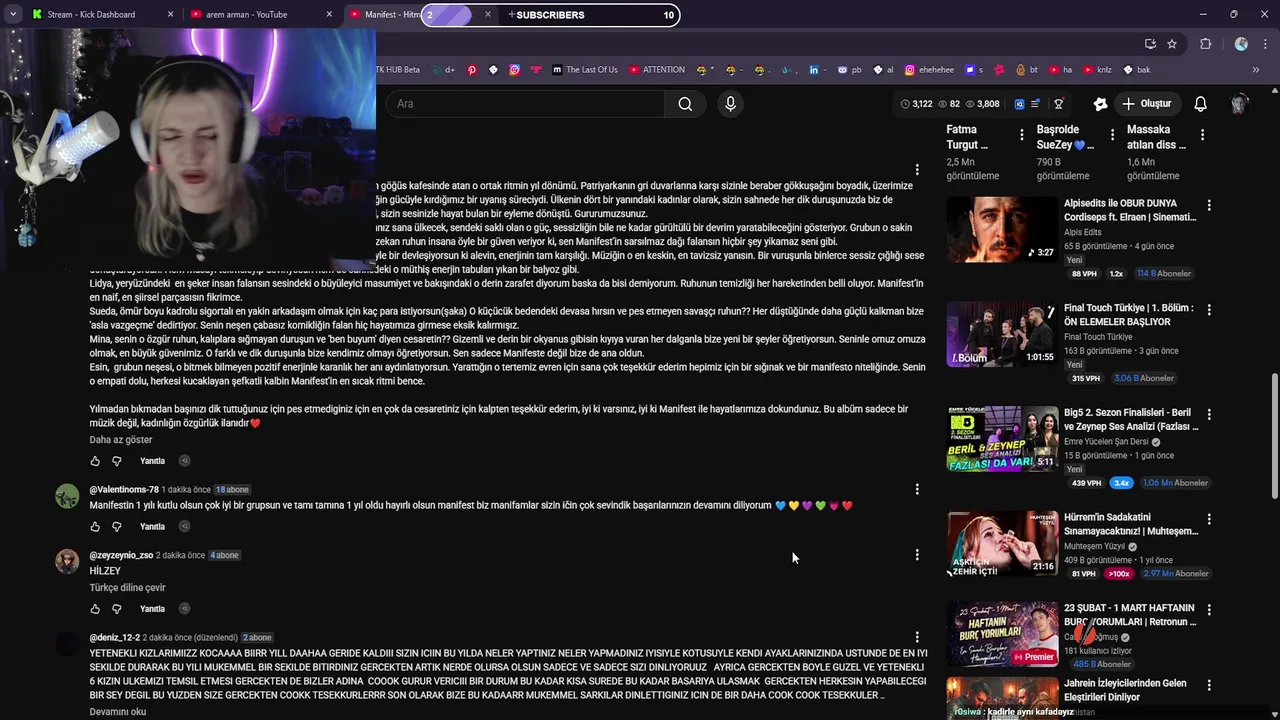Open the bak bookmark
This screenshot has height=720, width=1280.
(x=1137, y=70)
